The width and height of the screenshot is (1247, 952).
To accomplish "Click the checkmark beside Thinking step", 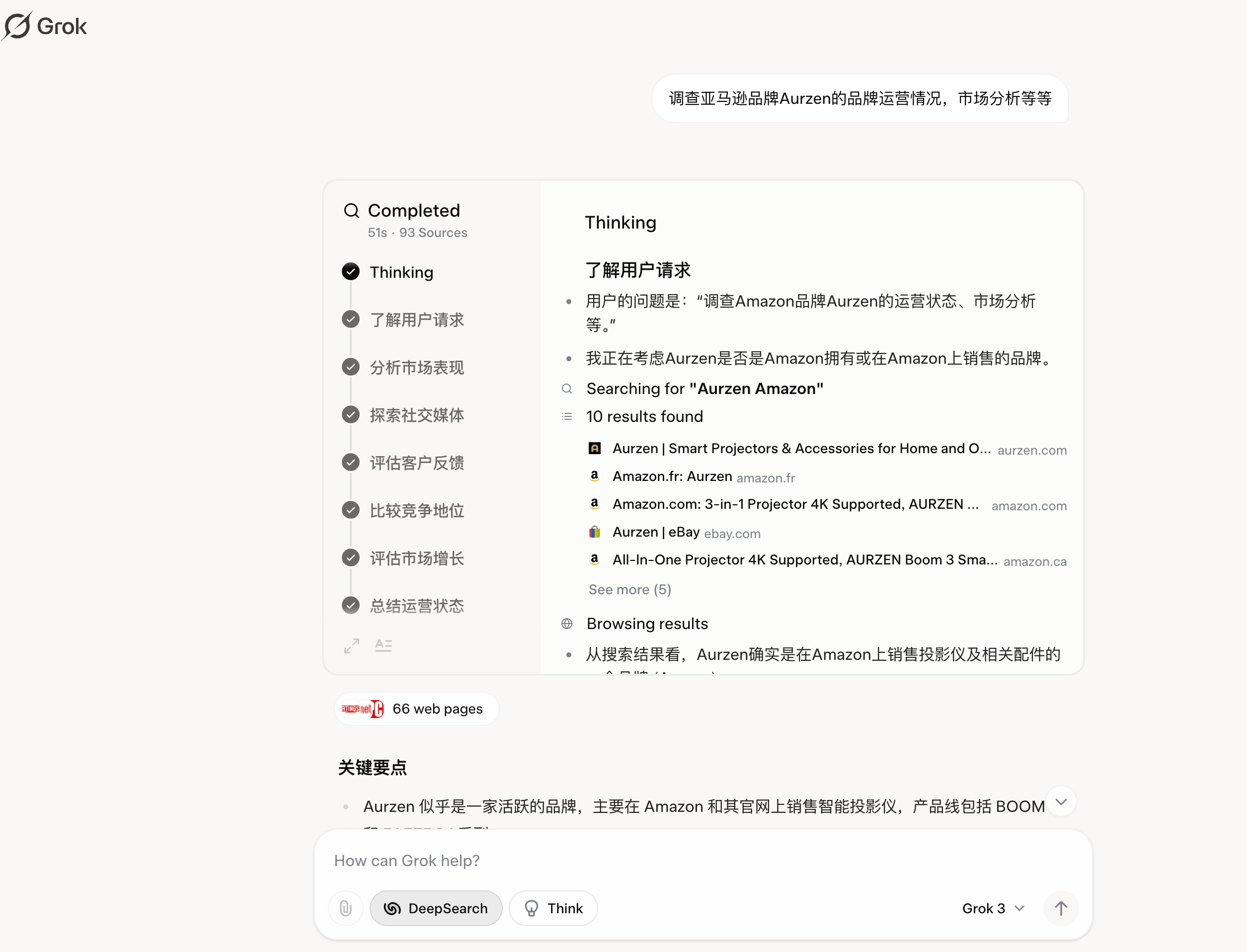I will click(x=351, y=272).
